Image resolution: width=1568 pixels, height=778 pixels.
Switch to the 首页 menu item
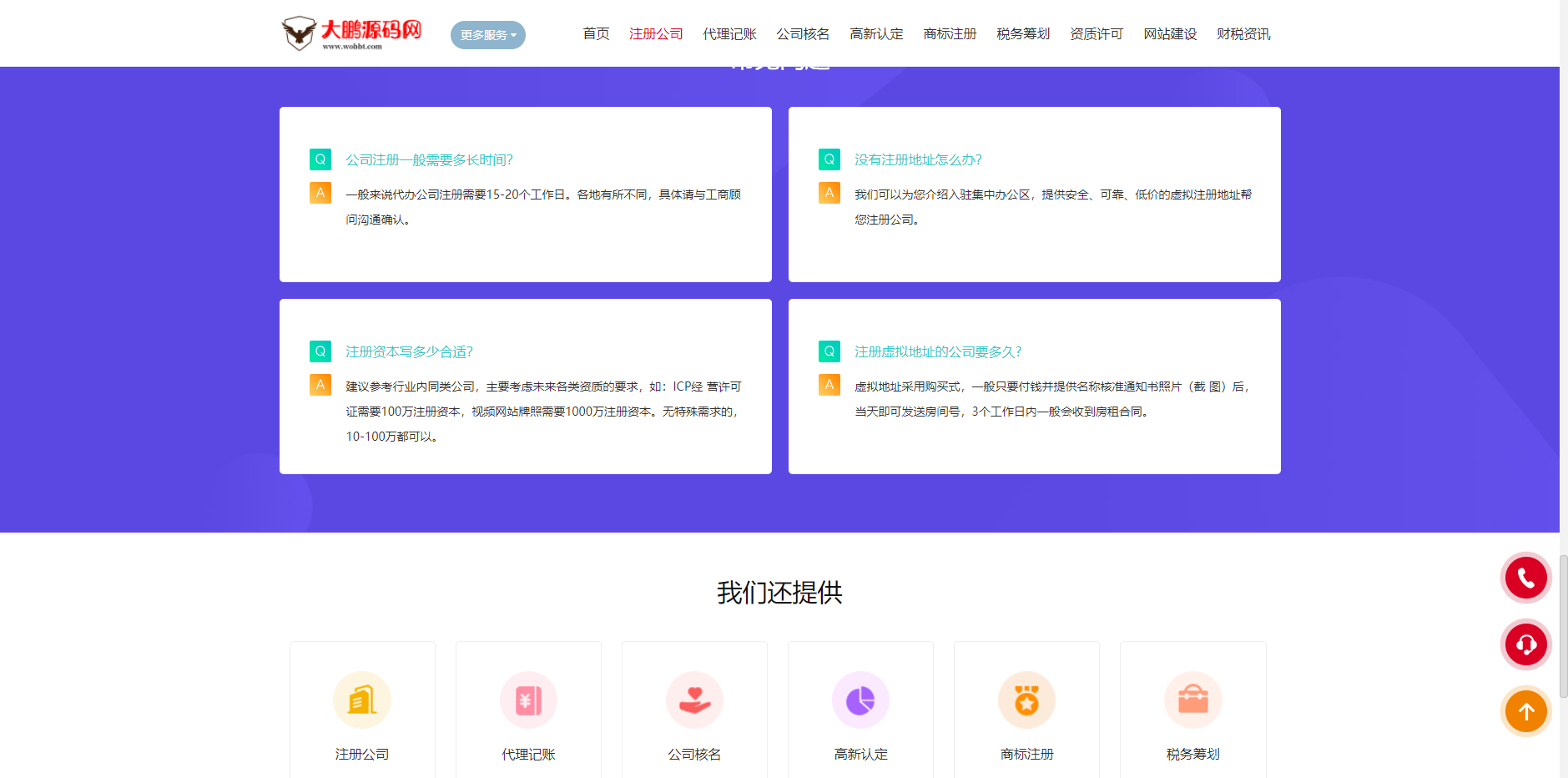click(x=595, y=34)
